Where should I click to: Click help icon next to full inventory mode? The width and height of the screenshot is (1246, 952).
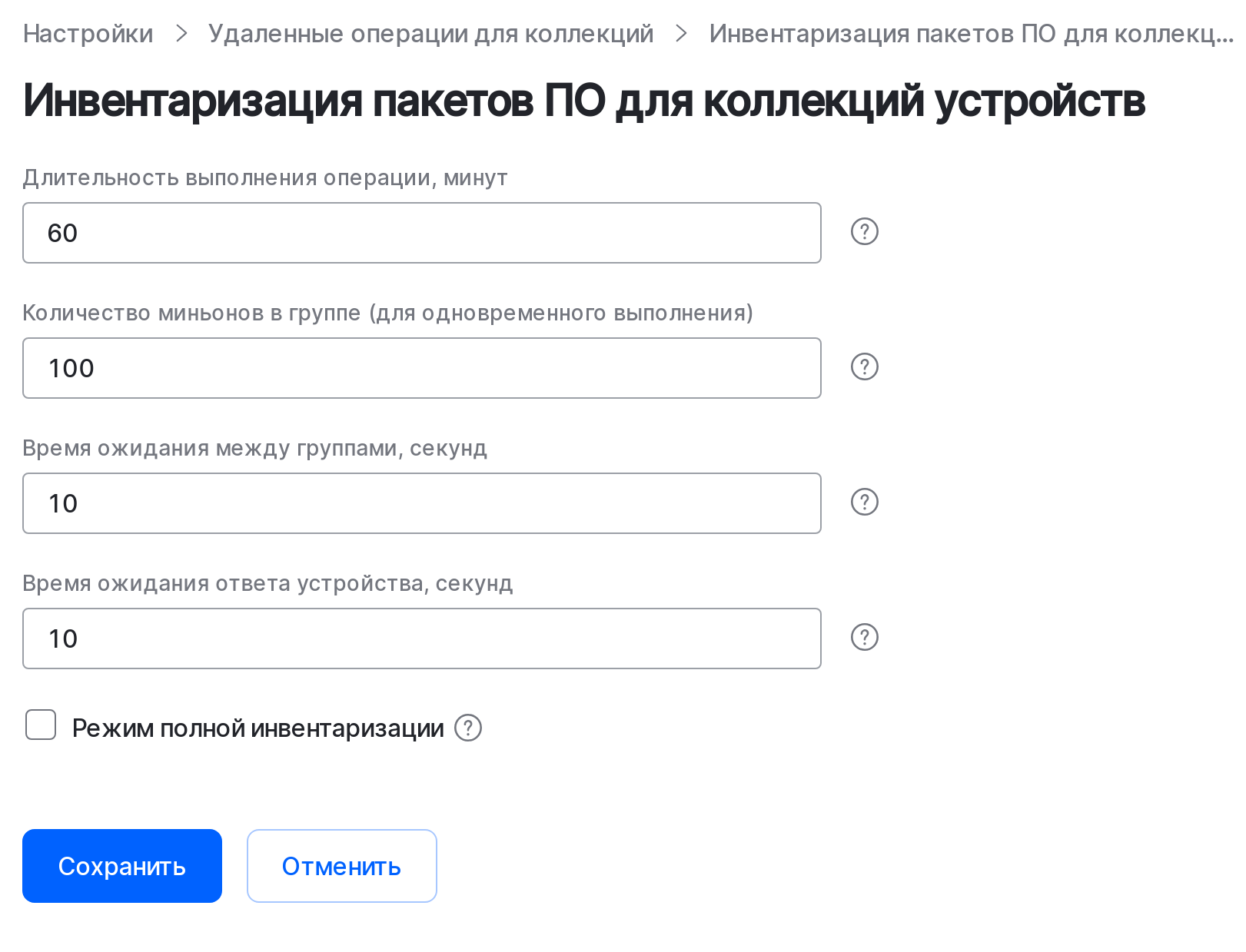[467, 728]
